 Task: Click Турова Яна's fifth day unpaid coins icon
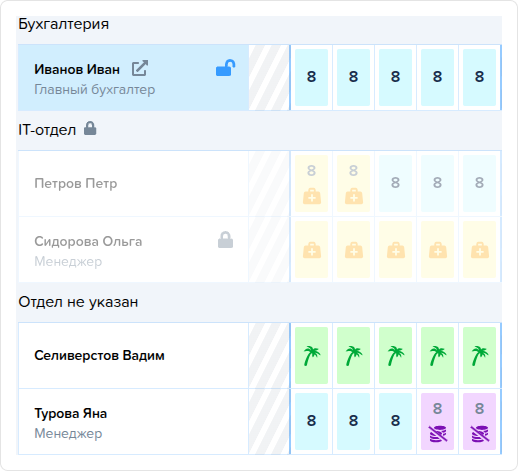(480, 433)
